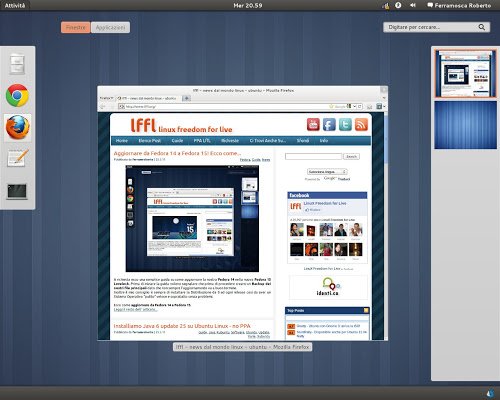Launch Google Chrome from the dash

point(17,95)
